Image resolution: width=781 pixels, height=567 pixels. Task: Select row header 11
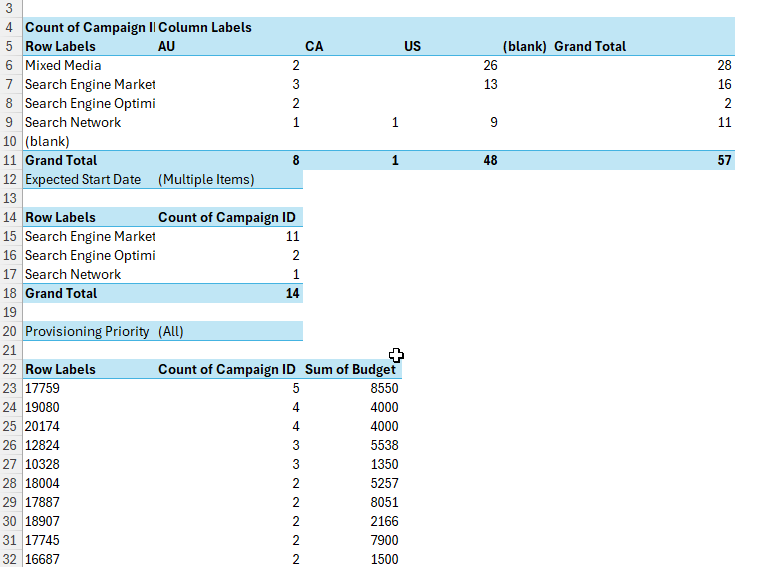9,160
